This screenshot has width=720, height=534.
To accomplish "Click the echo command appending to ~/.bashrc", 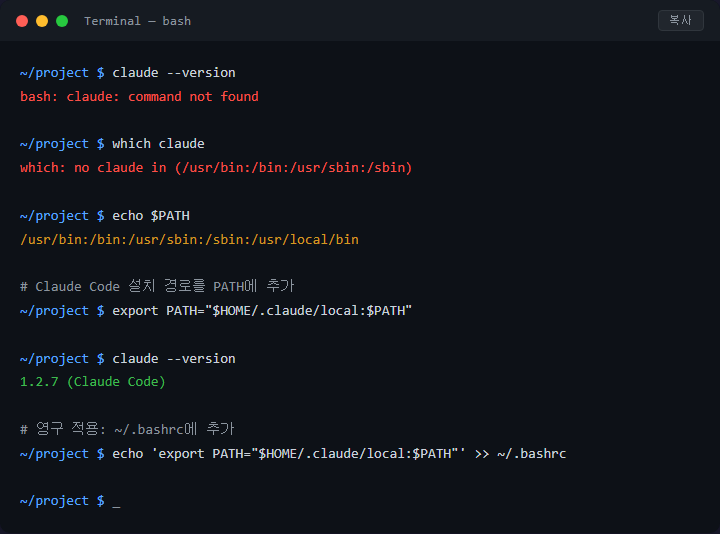I will [x=339, y=454].
